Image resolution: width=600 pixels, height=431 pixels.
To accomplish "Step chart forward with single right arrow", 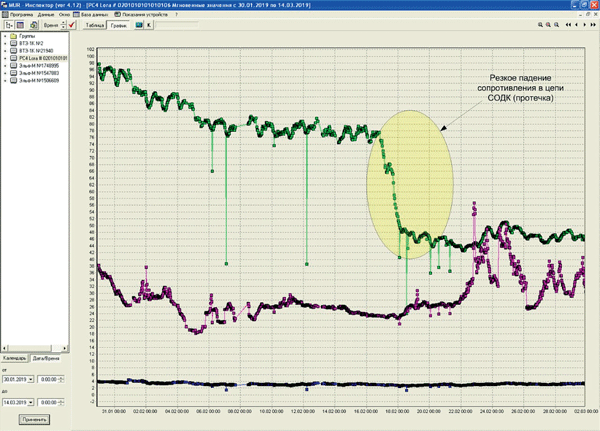I will click(x=584, y=25).
